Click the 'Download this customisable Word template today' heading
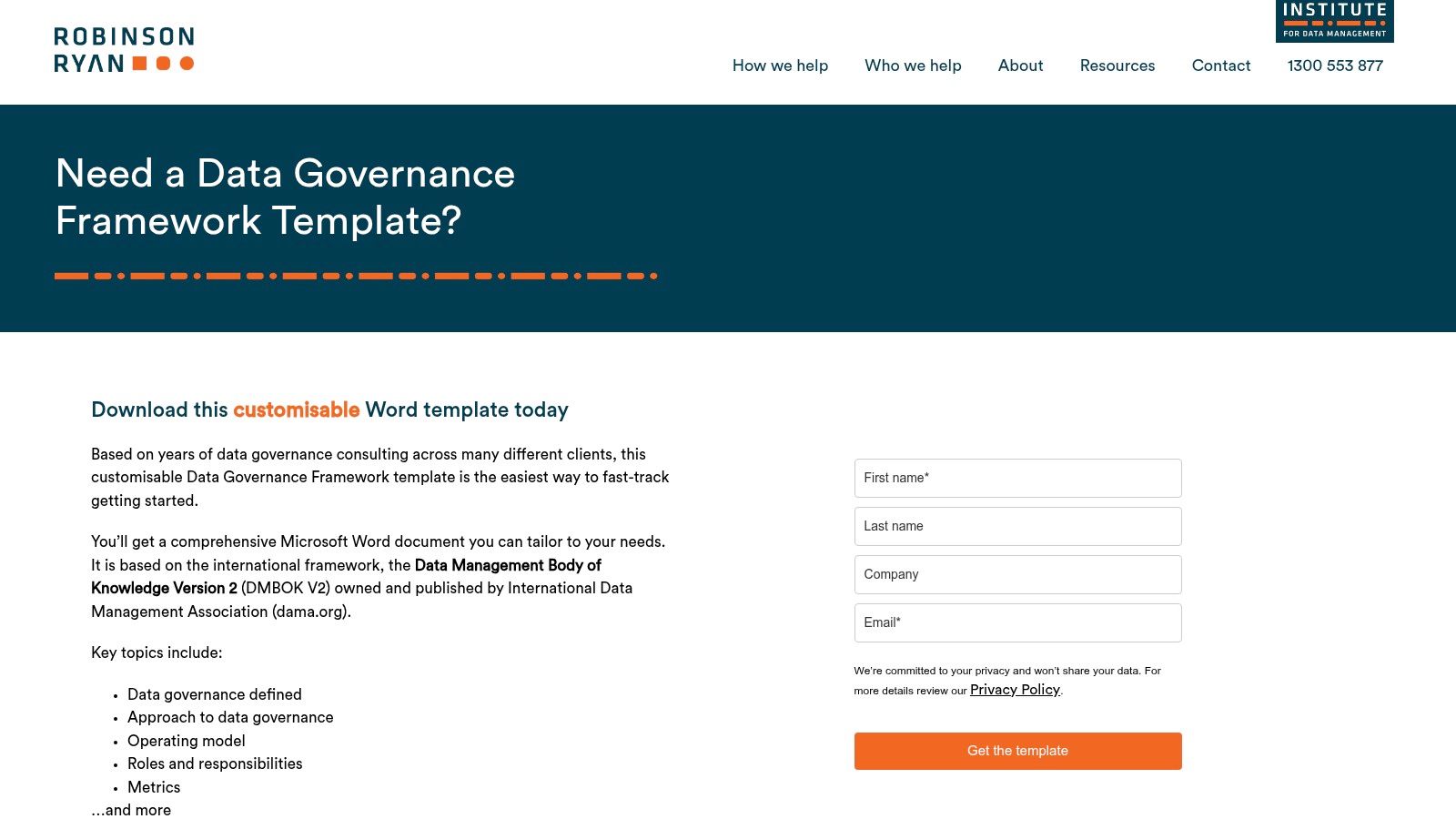The width and height of the screenshot is (1456, 819). point(329,409)
